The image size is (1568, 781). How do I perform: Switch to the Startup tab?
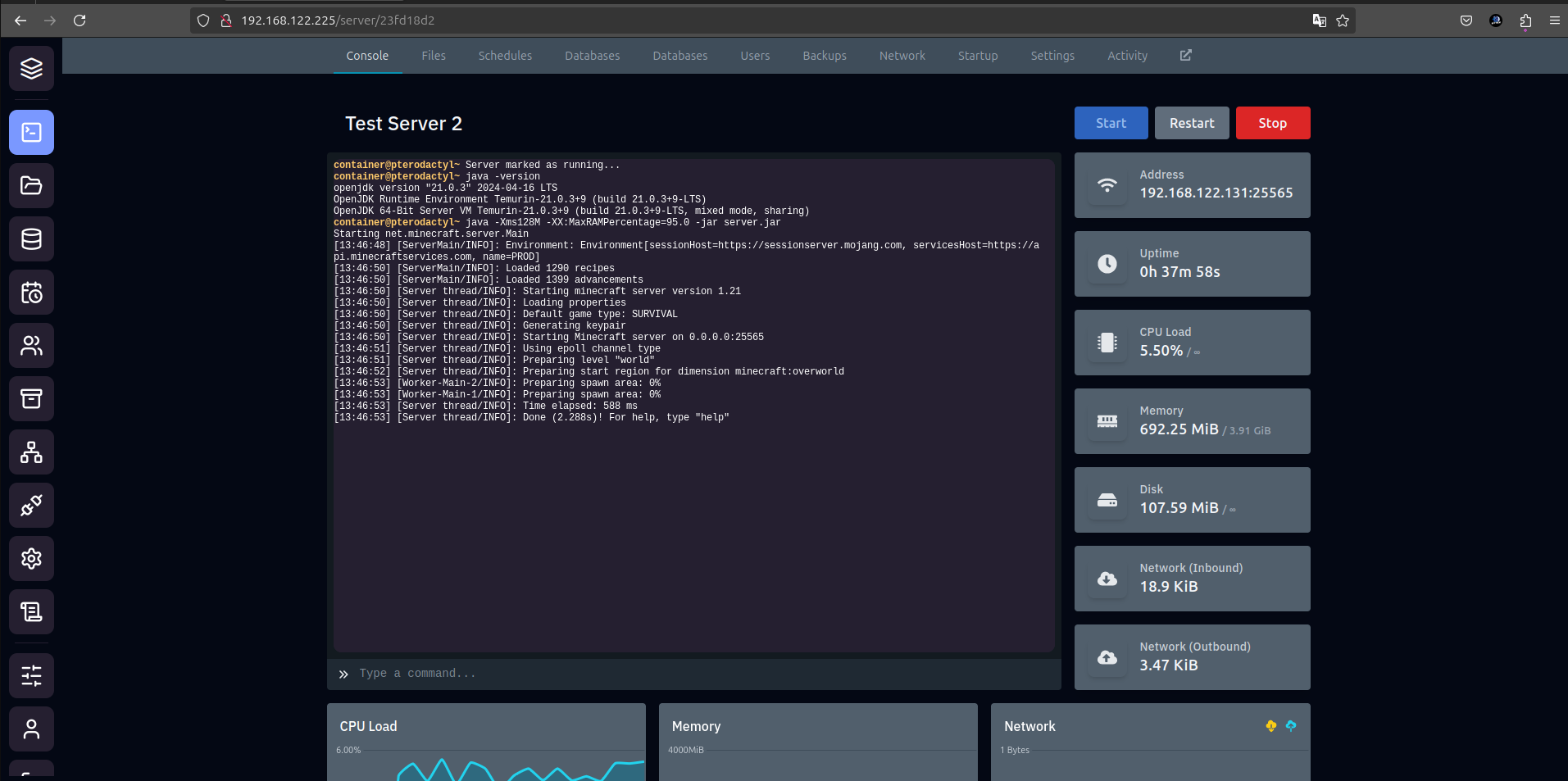[978, 56]
